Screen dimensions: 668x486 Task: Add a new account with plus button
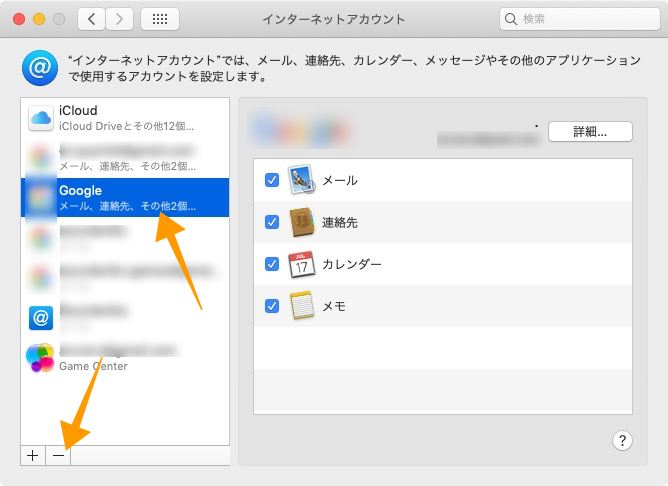click(32, 455)
